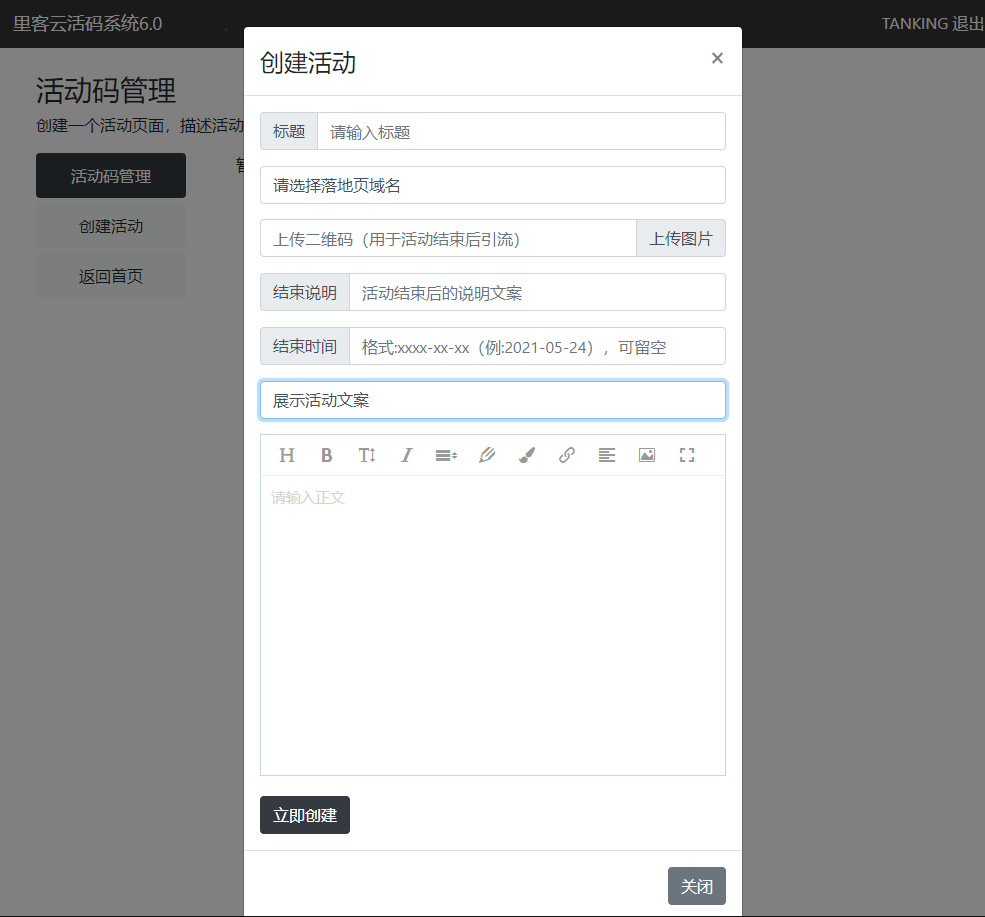The width and height of the screenshot is (985, 917).
Task: Pick the background color brush tool
Action: (x=527, y=455)
